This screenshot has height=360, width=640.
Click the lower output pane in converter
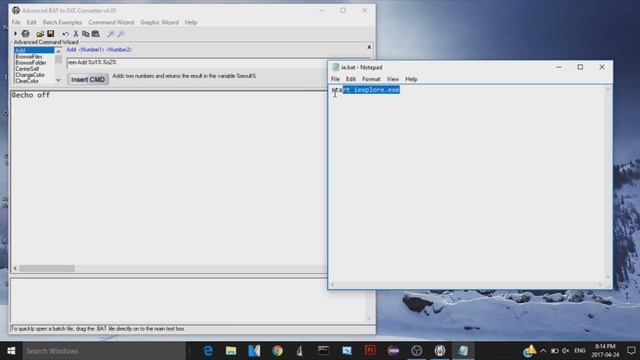pyautogui.click(x=188, y=301)
